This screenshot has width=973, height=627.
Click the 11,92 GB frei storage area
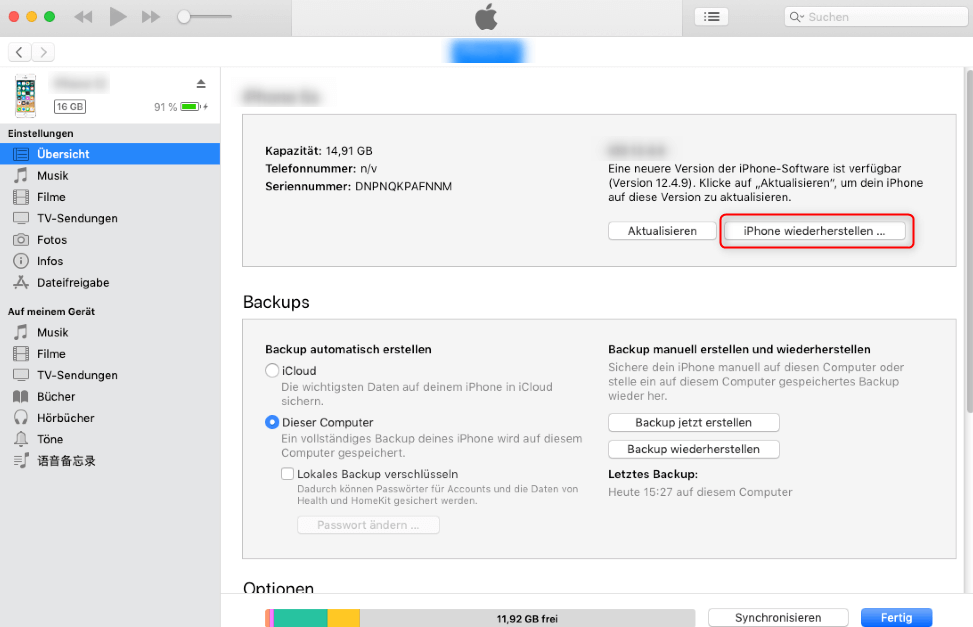tap(527, 618)
